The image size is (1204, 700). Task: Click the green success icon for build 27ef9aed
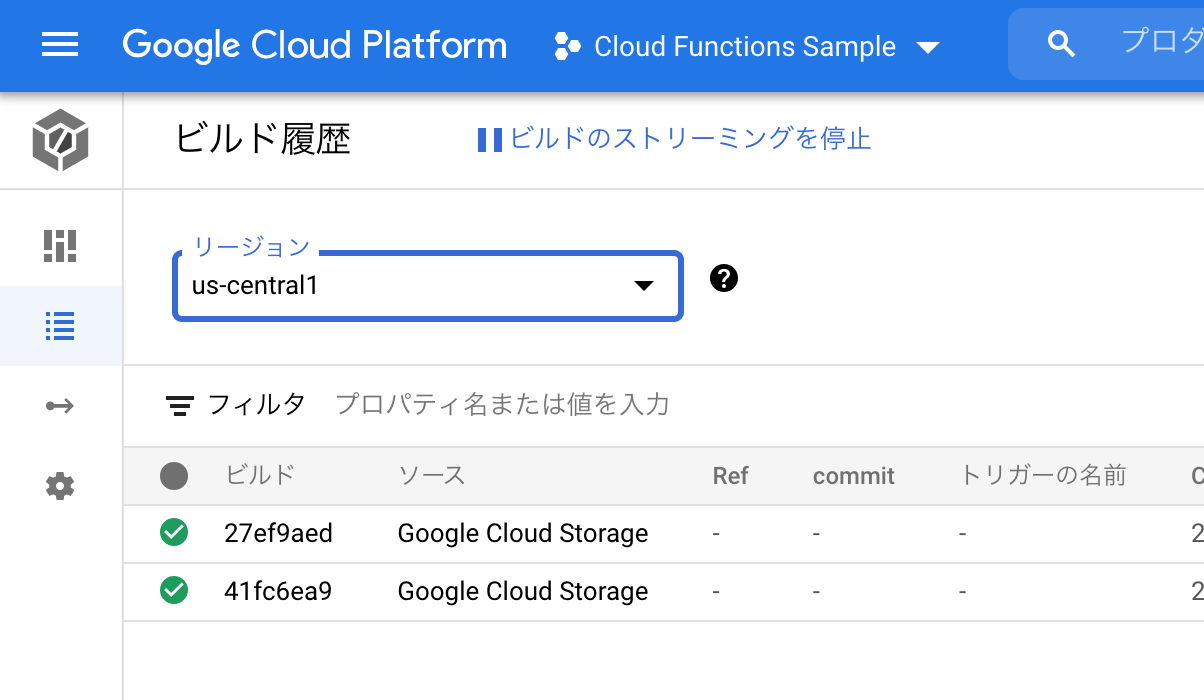[x=173, y=533]
